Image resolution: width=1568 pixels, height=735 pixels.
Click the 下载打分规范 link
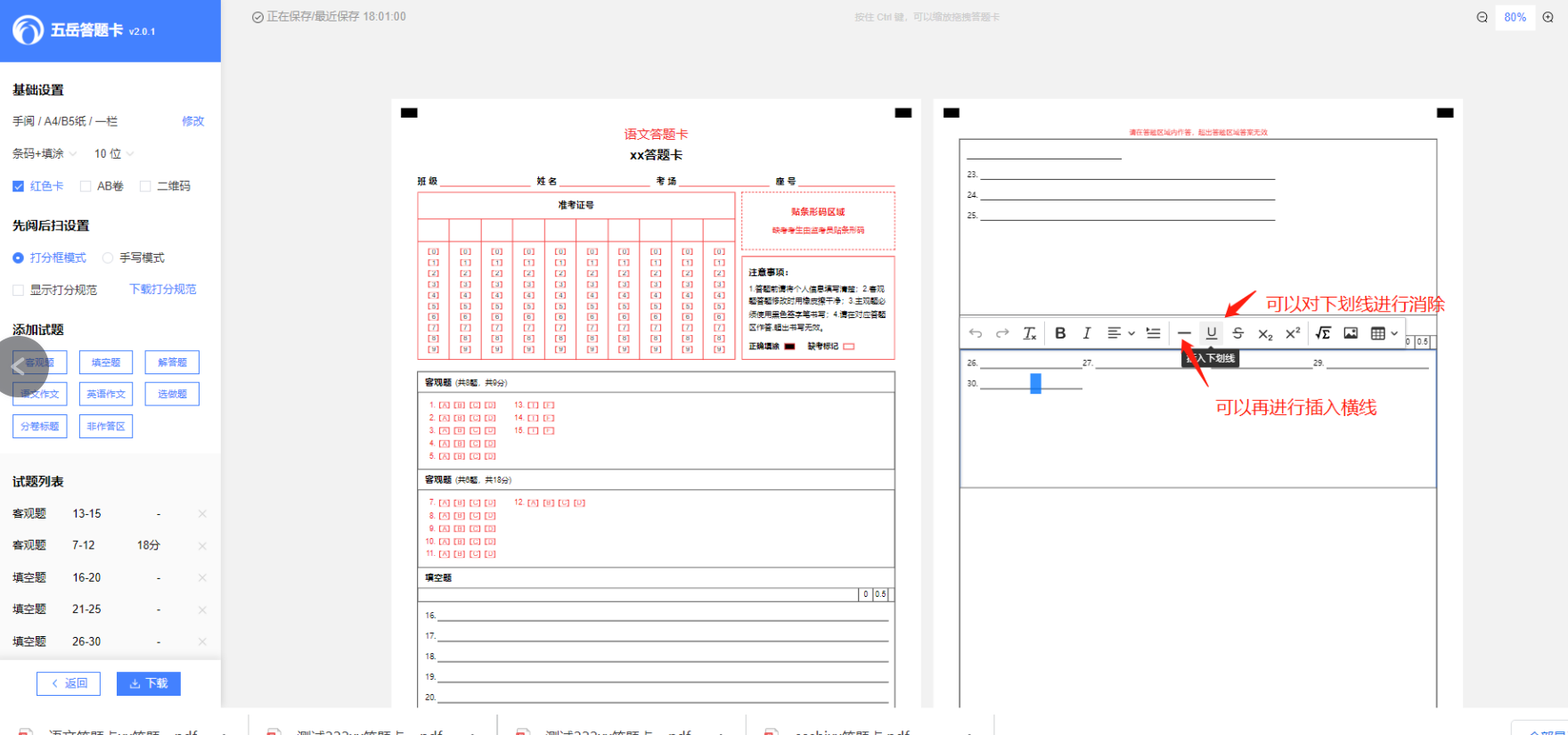163,290
